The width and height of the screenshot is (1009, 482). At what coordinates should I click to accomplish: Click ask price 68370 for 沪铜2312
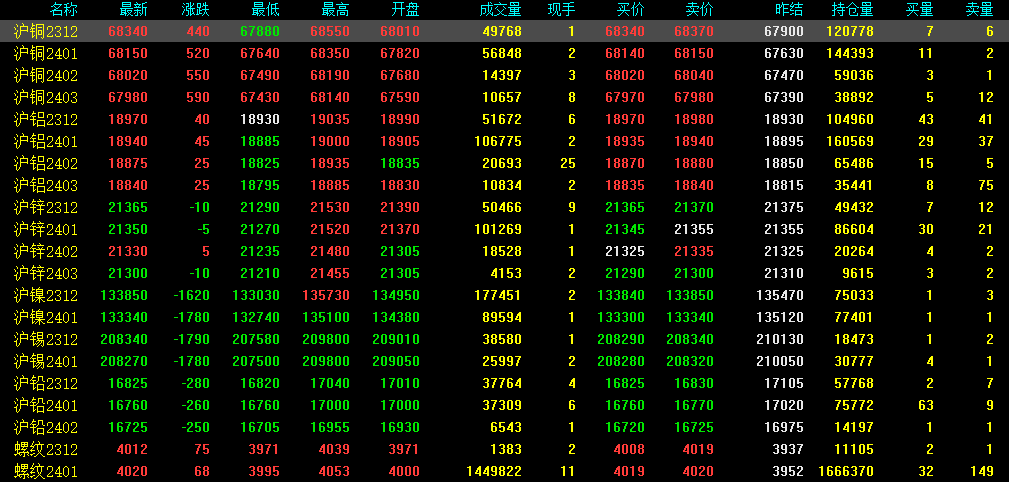point(694,32)
